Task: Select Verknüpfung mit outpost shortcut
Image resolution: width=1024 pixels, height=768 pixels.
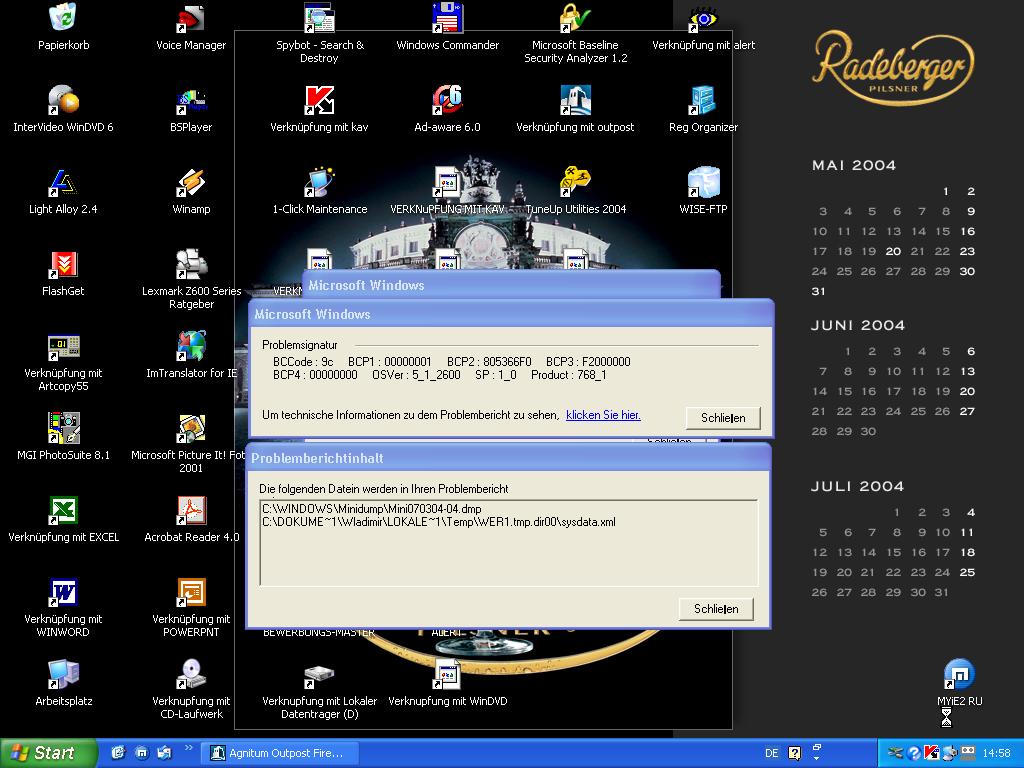Action: (x=575, y=109)
